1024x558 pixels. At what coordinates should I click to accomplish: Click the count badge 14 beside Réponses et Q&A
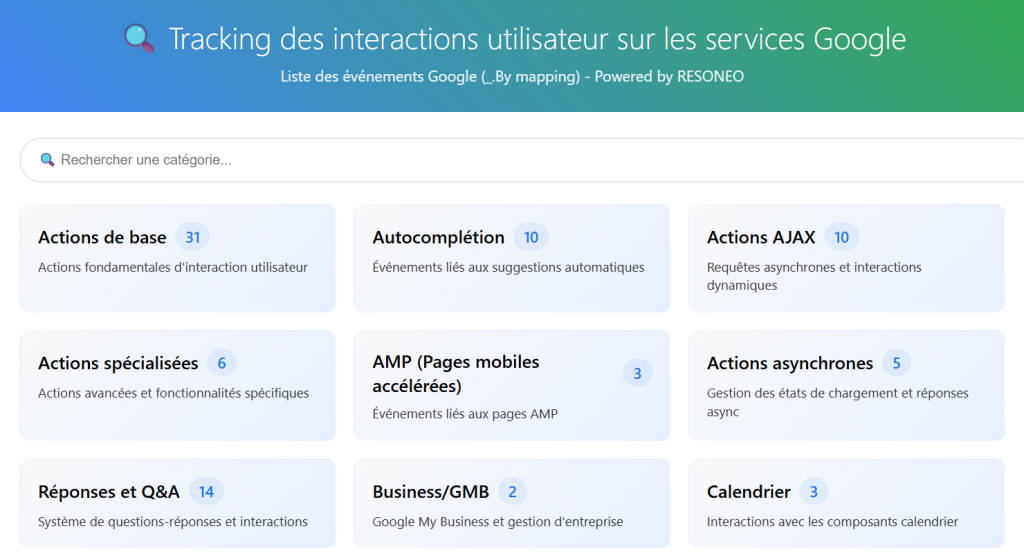pos(206,492)
